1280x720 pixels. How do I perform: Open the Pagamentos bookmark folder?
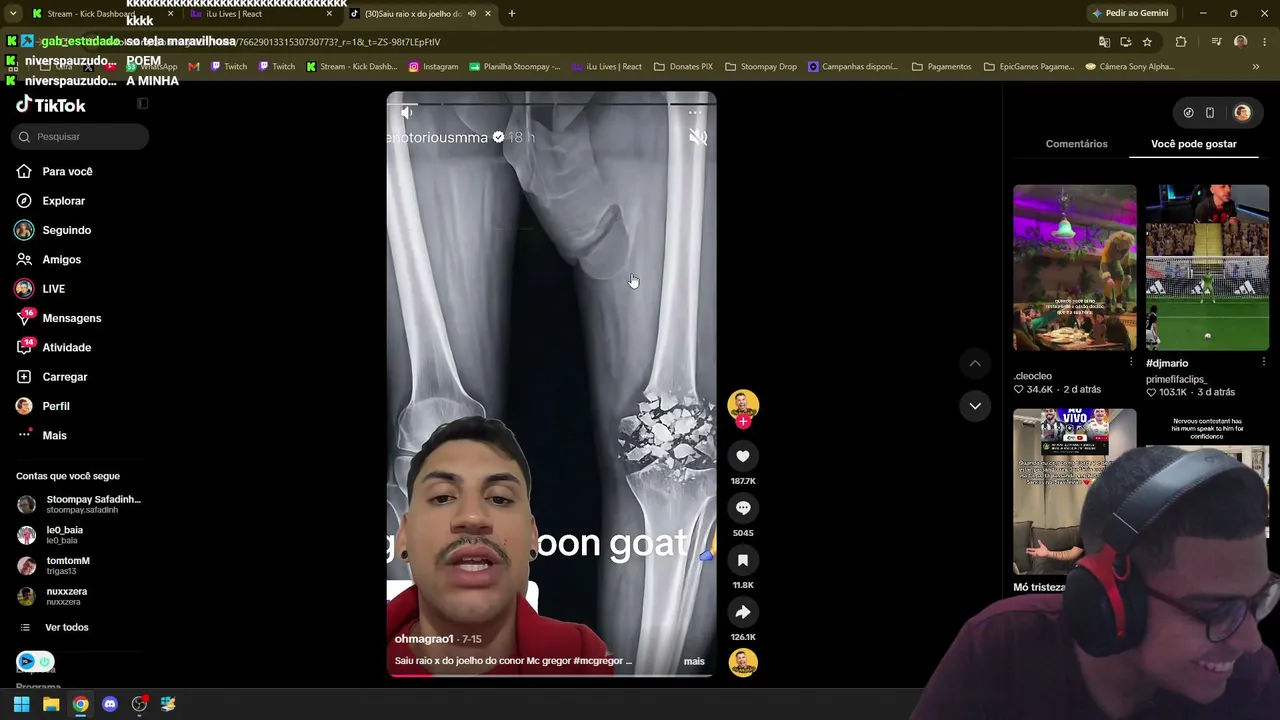[x=941, y=67]
